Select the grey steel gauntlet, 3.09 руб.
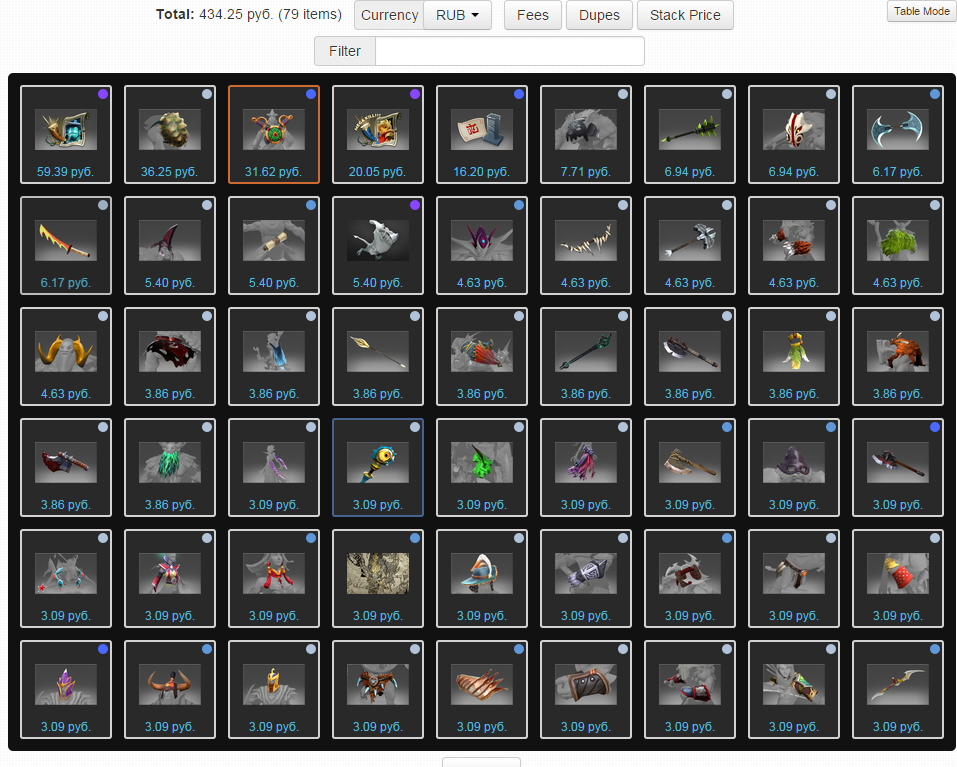Image resolution: width=957 pixels, height=767 pixels. tap(586, 578)
